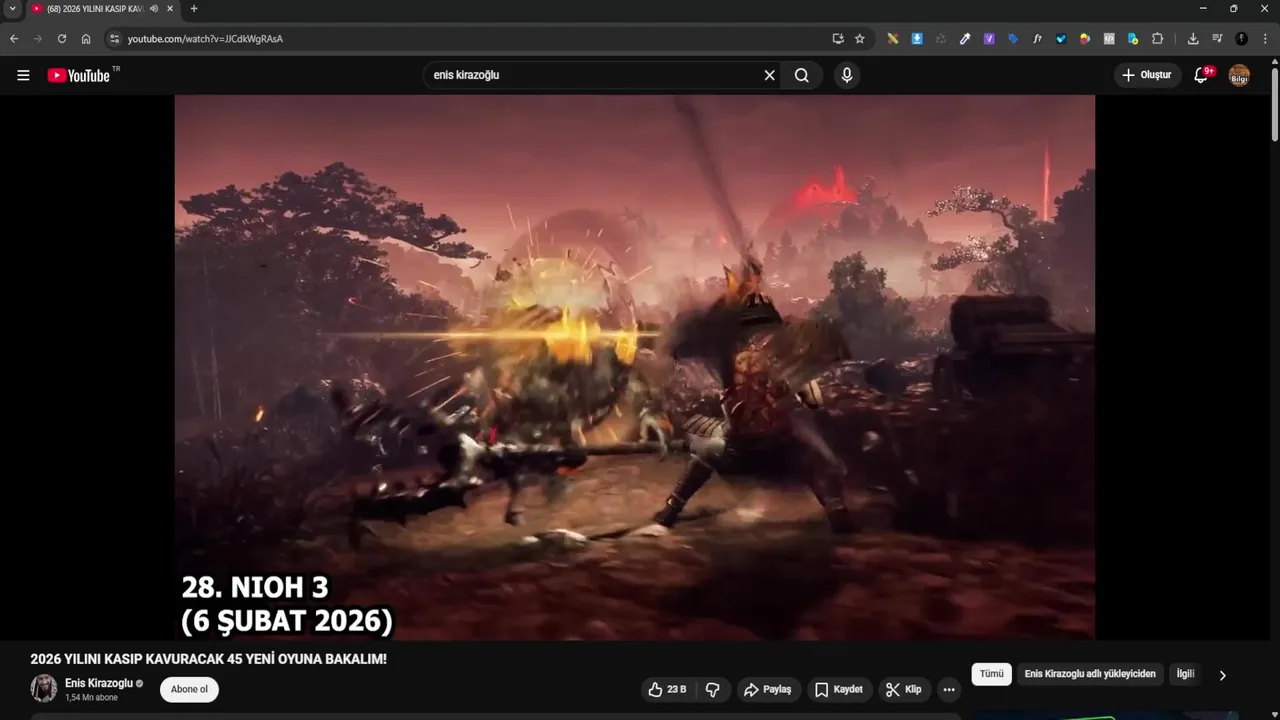The height and width of the screenshot is (720, 1280).
Task: Select the Tümü filter chip
Action: 991,674
